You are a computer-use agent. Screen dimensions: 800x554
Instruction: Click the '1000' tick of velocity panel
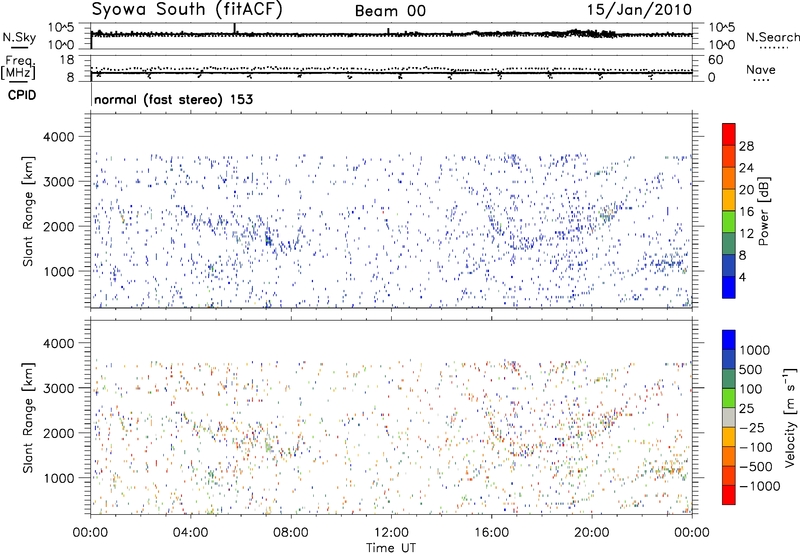tap(58, 478)
